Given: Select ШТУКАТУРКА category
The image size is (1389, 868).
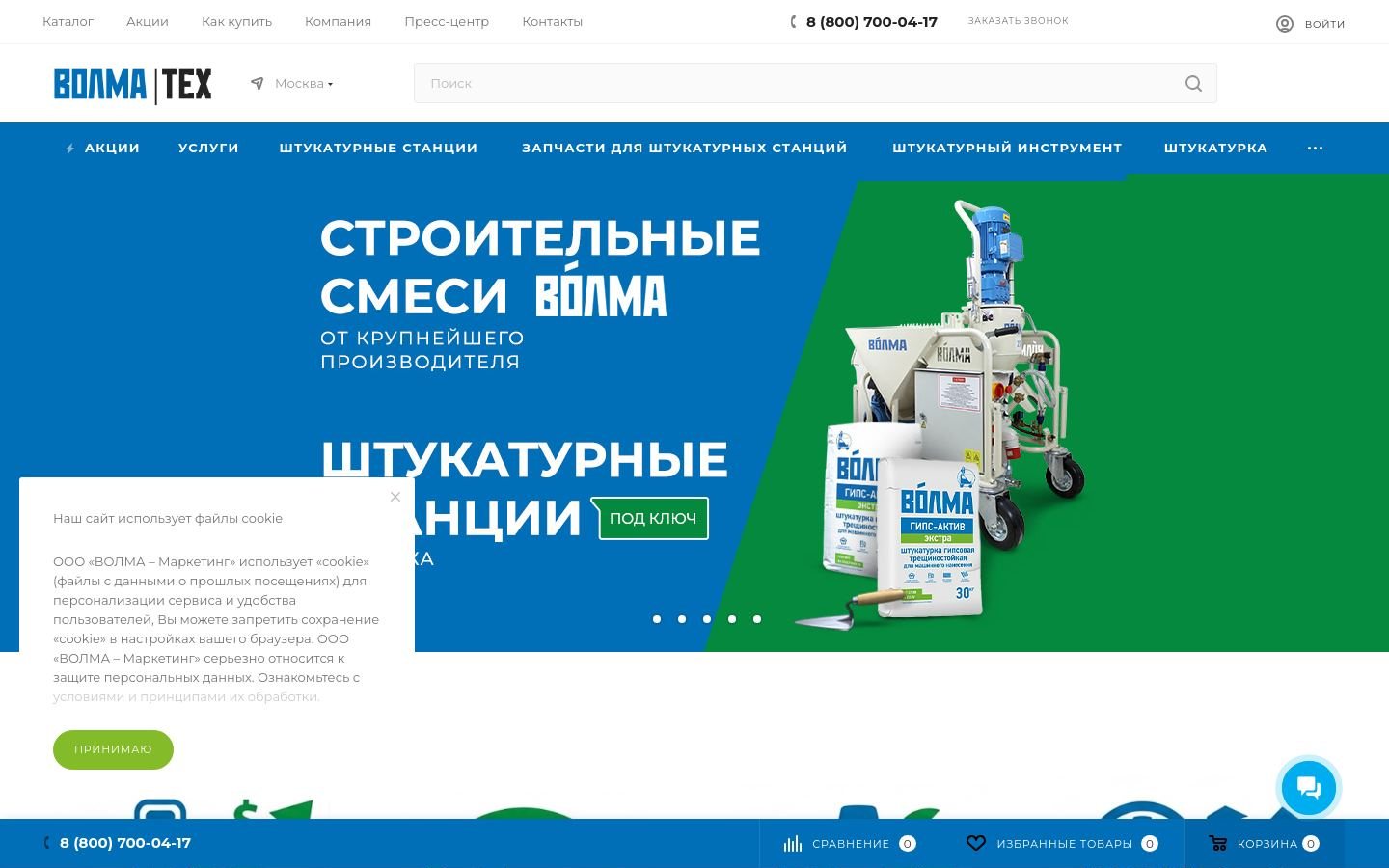Looking at the screenshot, I should [1215, 149].
